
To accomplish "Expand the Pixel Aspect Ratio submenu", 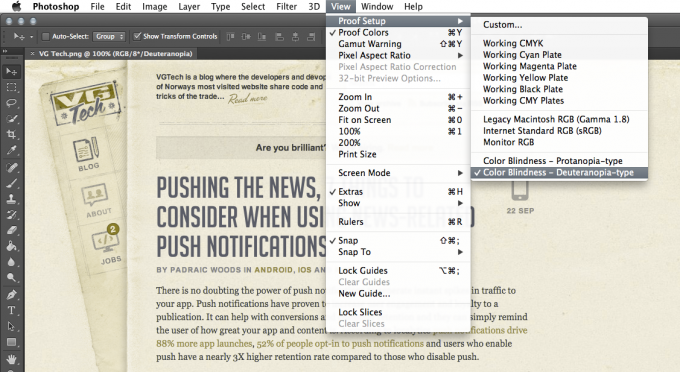I will coord(398,55).
